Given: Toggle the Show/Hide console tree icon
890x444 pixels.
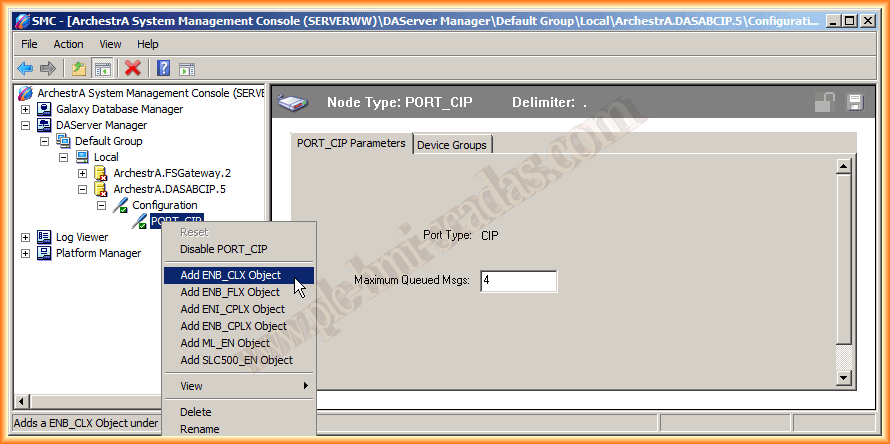Looking at the screenshot, I should pos(101,68).
